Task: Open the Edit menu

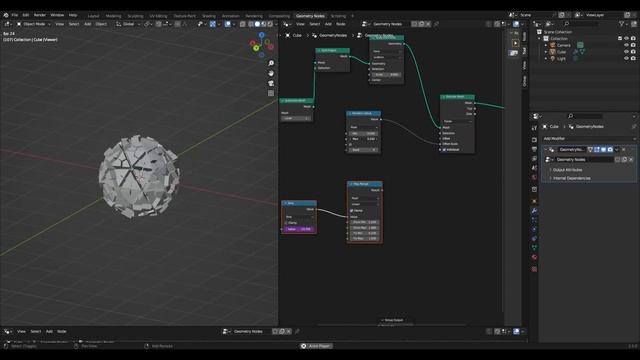Action: coord(26,15)
